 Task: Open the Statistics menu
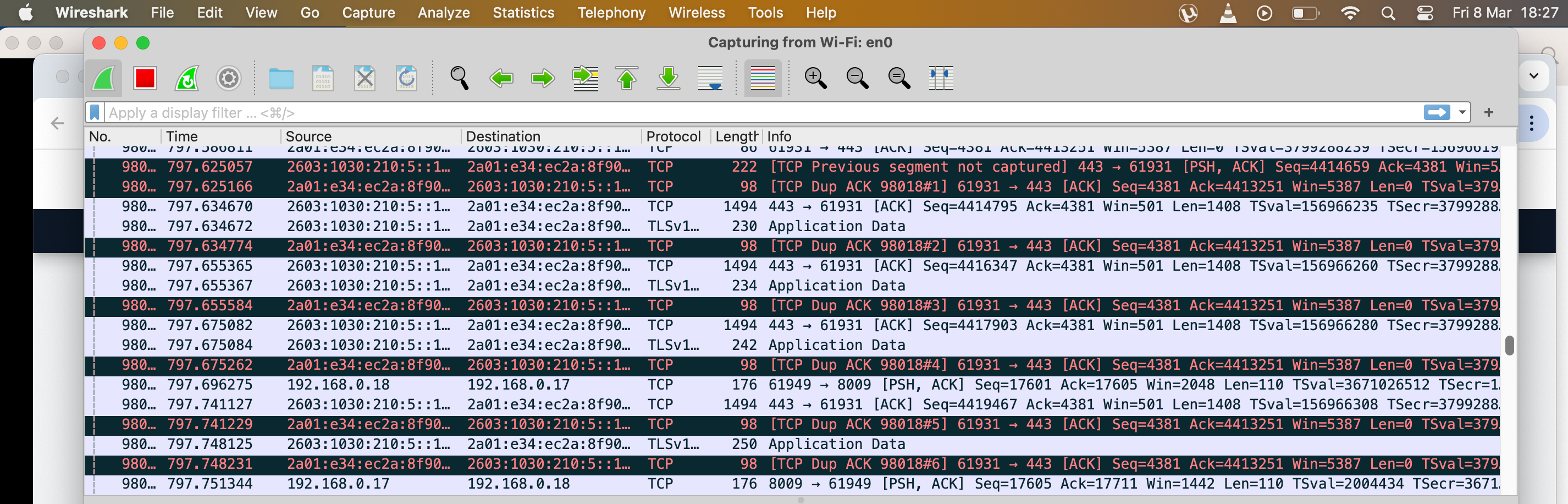pos(523,13)
